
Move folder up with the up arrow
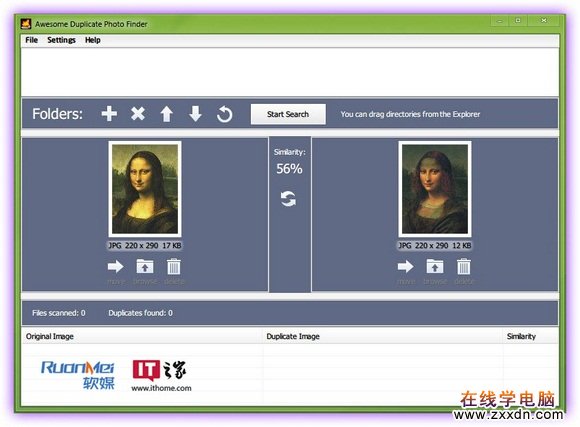(166, 114)
